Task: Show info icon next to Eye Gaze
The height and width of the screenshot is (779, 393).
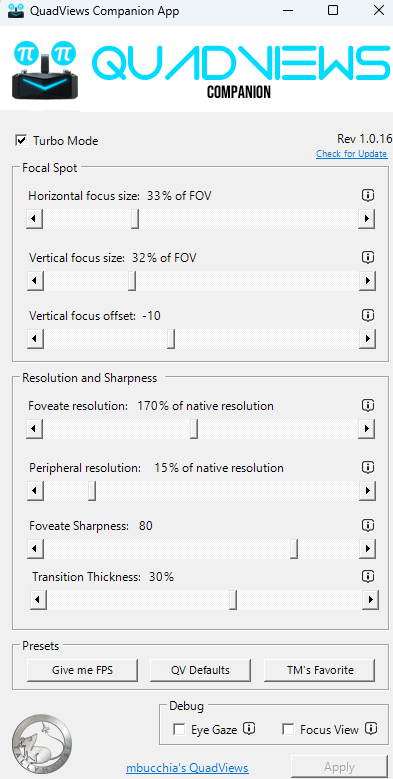Action: click(x=249, y=729)
